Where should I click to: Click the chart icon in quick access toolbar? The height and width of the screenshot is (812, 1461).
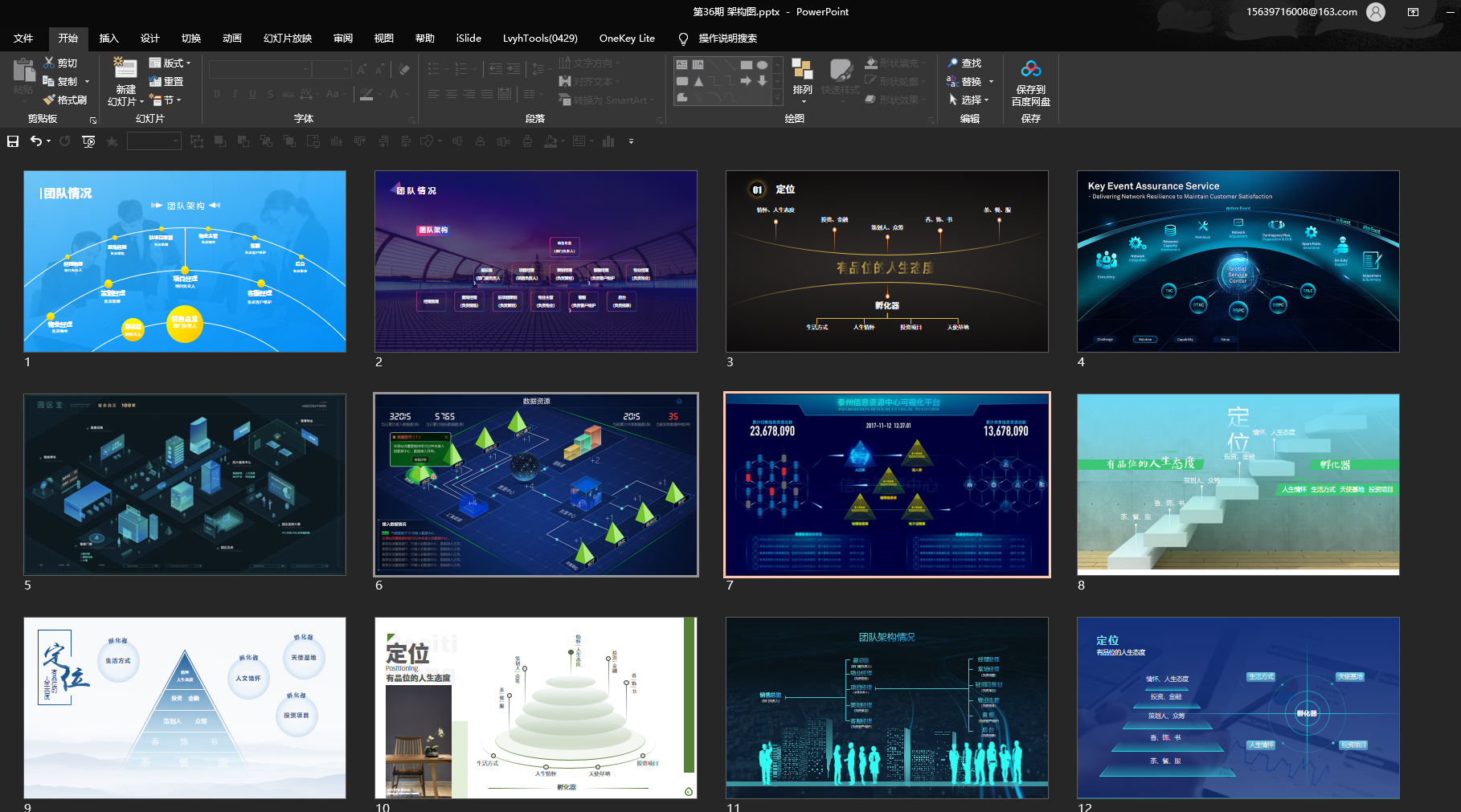tap(608, 141)
